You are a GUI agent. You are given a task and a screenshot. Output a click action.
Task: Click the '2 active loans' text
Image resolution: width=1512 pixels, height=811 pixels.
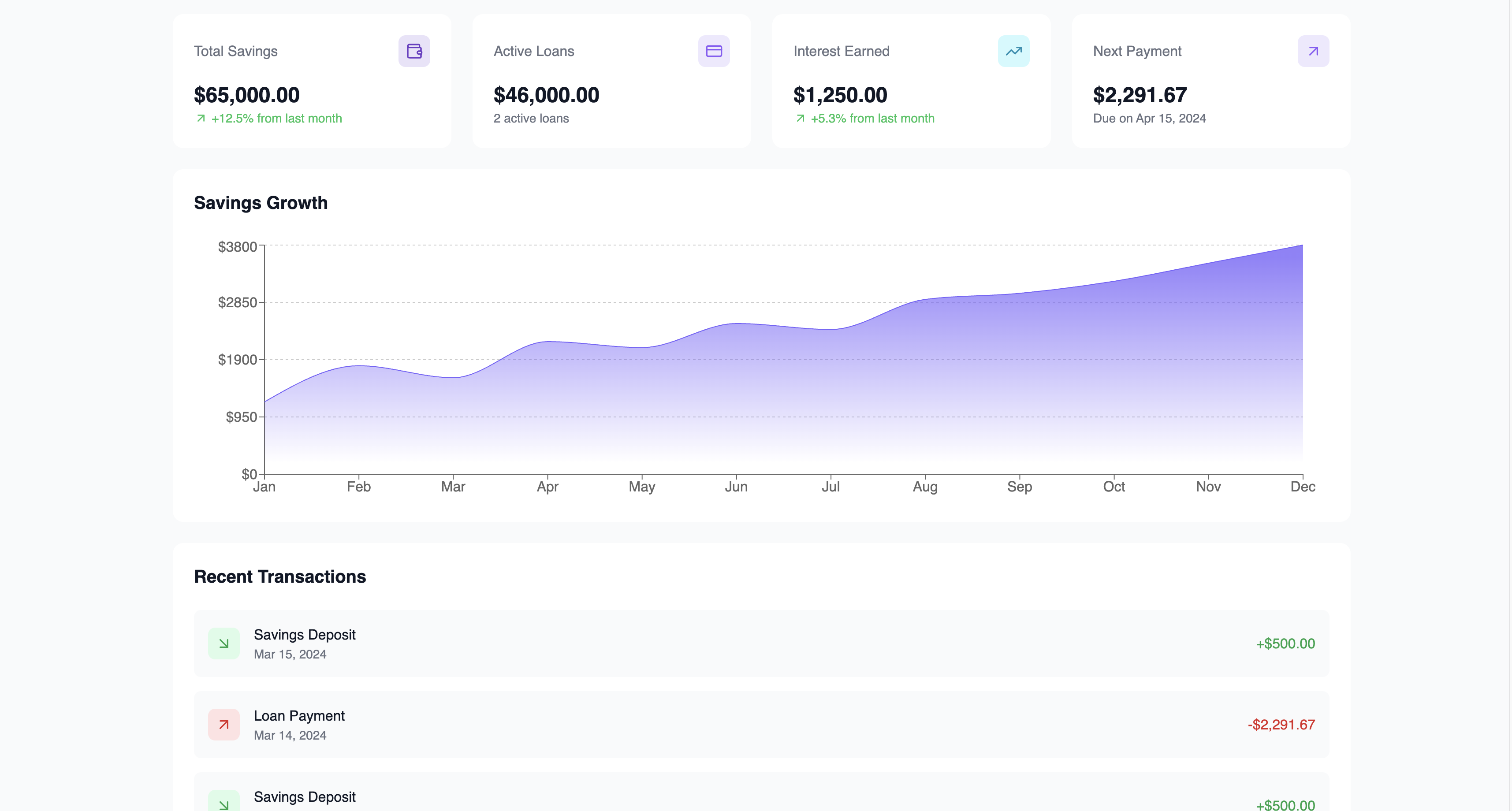click(x=531, y=119)
